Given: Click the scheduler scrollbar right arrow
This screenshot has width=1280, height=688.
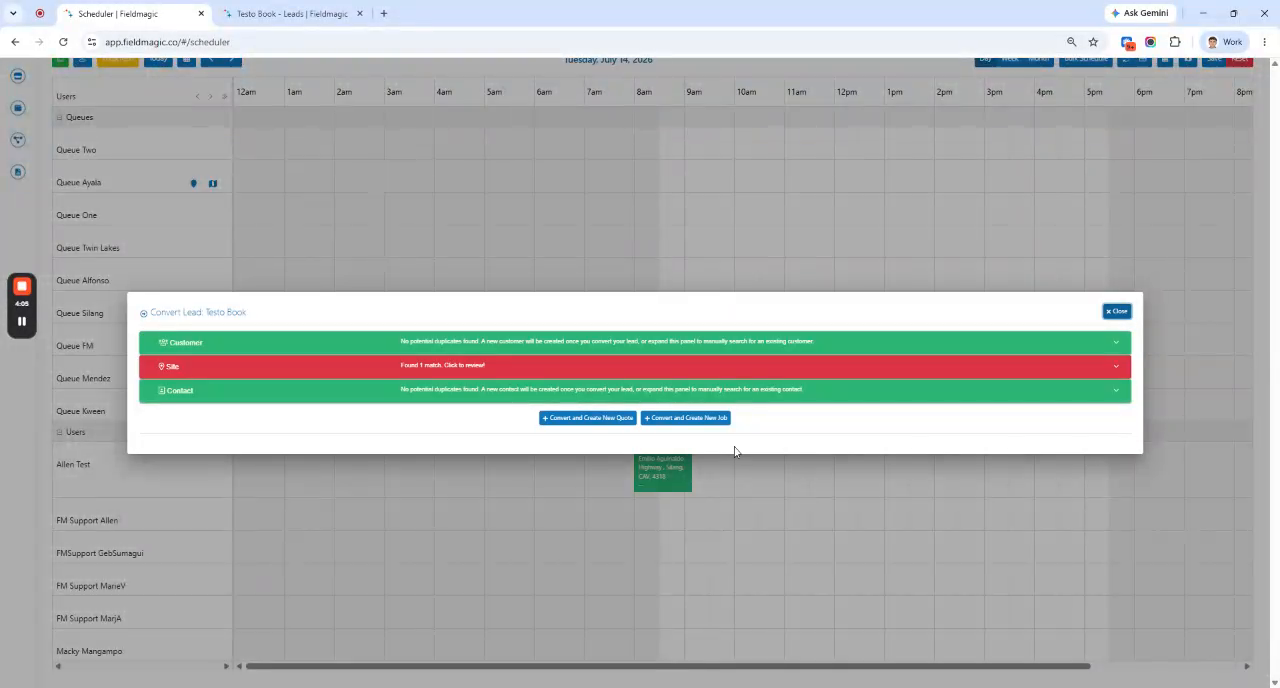Looking at the screenshot, I should 1246,666.
